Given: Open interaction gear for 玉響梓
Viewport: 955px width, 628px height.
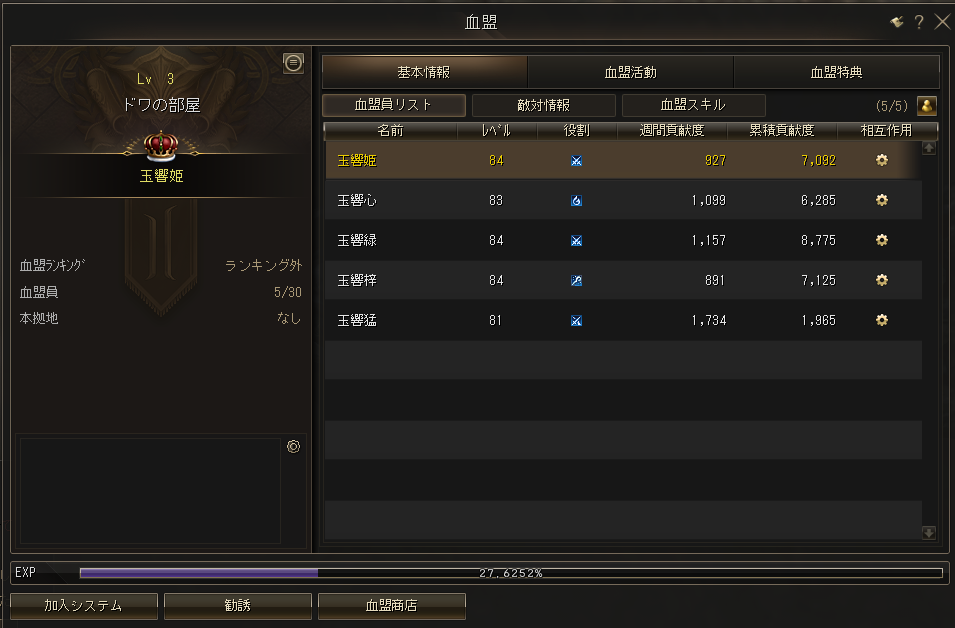Looking at the screenshot, I should pyautogui.click(x=881, y=280).
